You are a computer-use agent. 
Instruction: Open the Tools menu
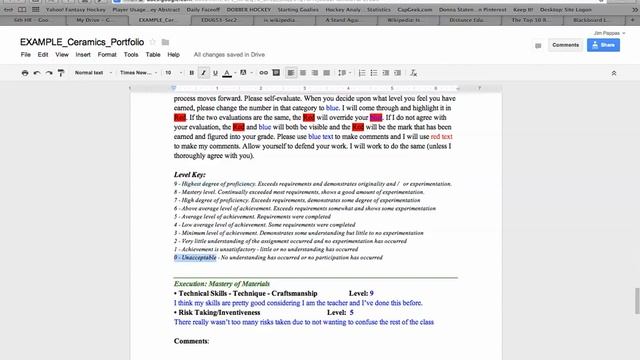coord(131,55)
